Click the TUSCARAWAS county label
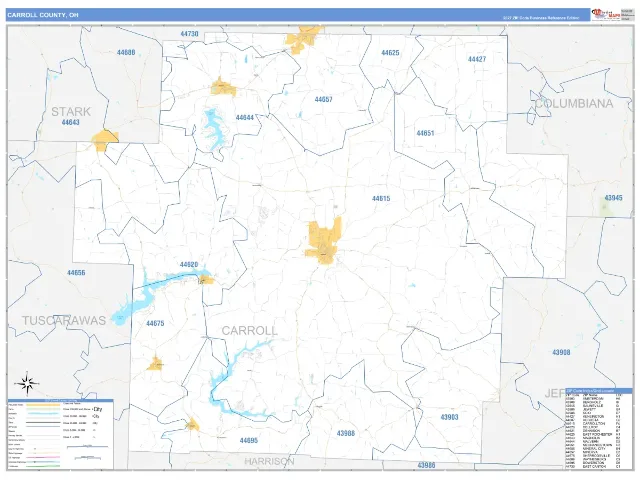This screenshot has height=480, width=640. (x=64, y=321)
